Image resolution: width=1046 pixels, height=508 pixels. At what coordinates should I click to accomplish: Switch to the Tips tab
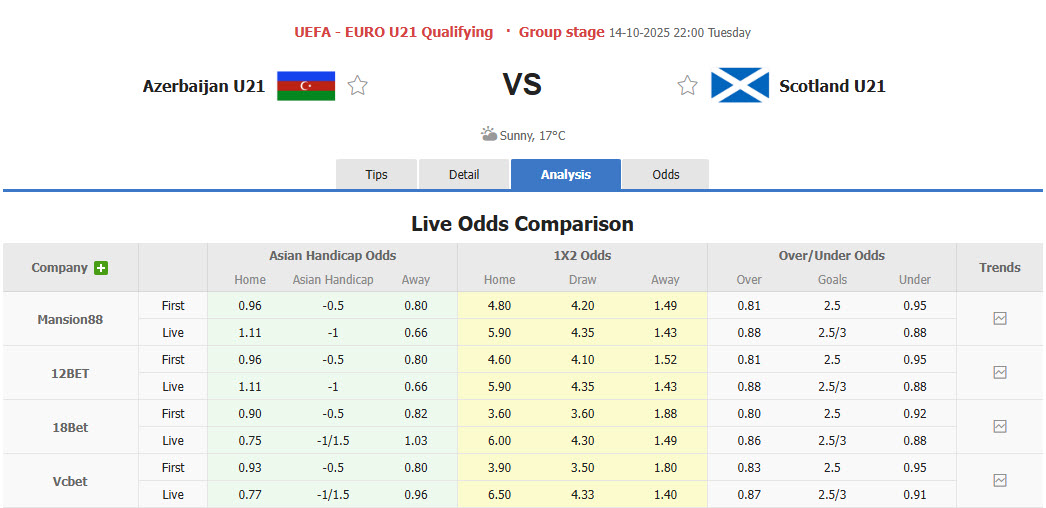click(x=376, y=174)
